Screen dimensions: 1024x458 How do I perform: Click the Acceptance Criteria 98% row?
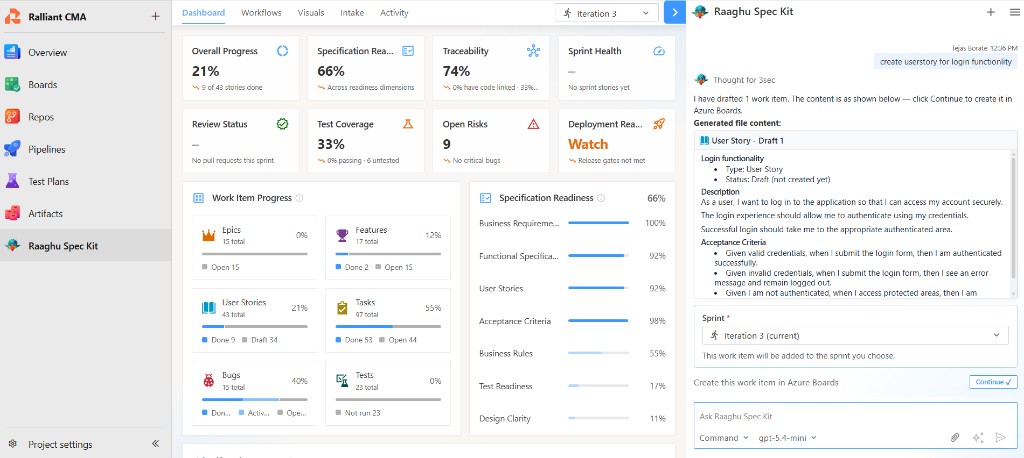point(572,321)
